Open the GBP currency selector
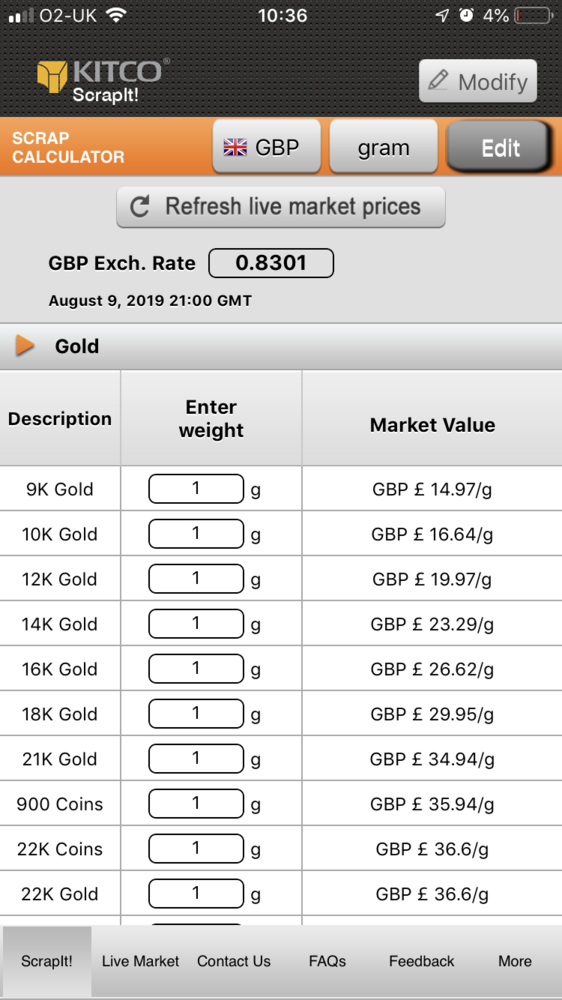 pos(267,146)
